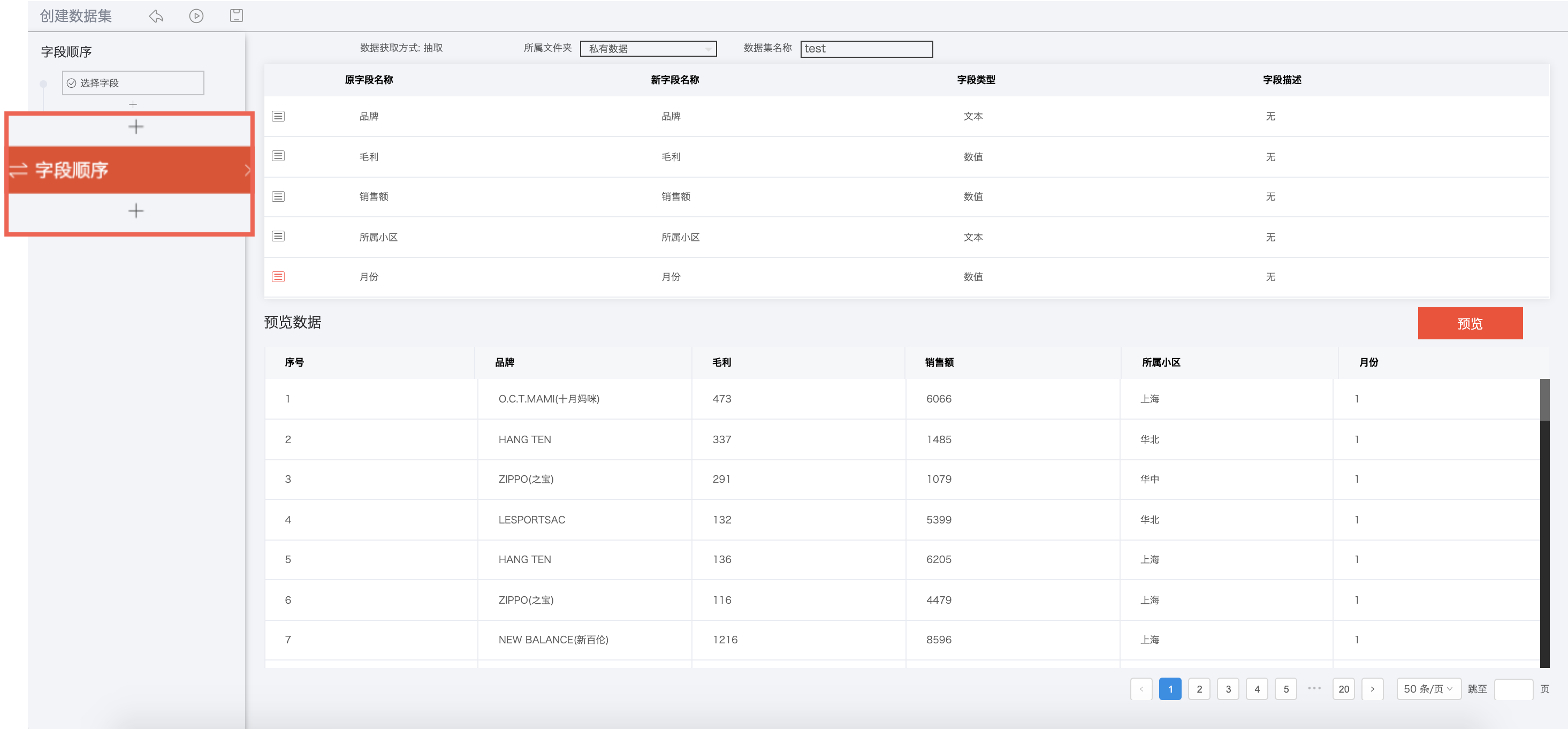Click 字段类型 数值 for 销售额 row

click(973, 196)
